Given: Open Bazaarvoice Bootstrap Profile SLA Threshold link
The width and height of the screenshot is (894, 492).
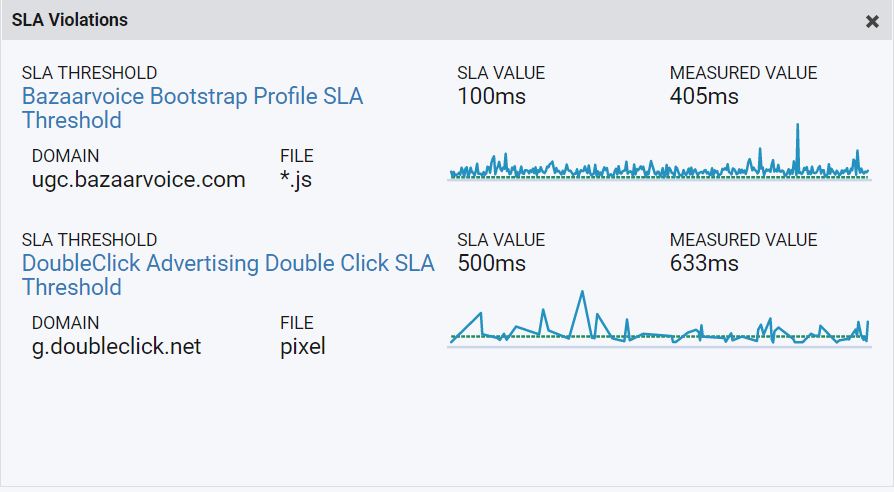Looking at the screenshot, I should 192,108.
